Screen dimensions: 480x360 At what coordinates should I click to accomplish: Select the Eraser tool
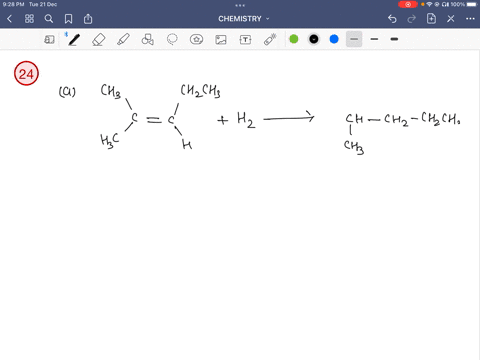pos(99,39)
